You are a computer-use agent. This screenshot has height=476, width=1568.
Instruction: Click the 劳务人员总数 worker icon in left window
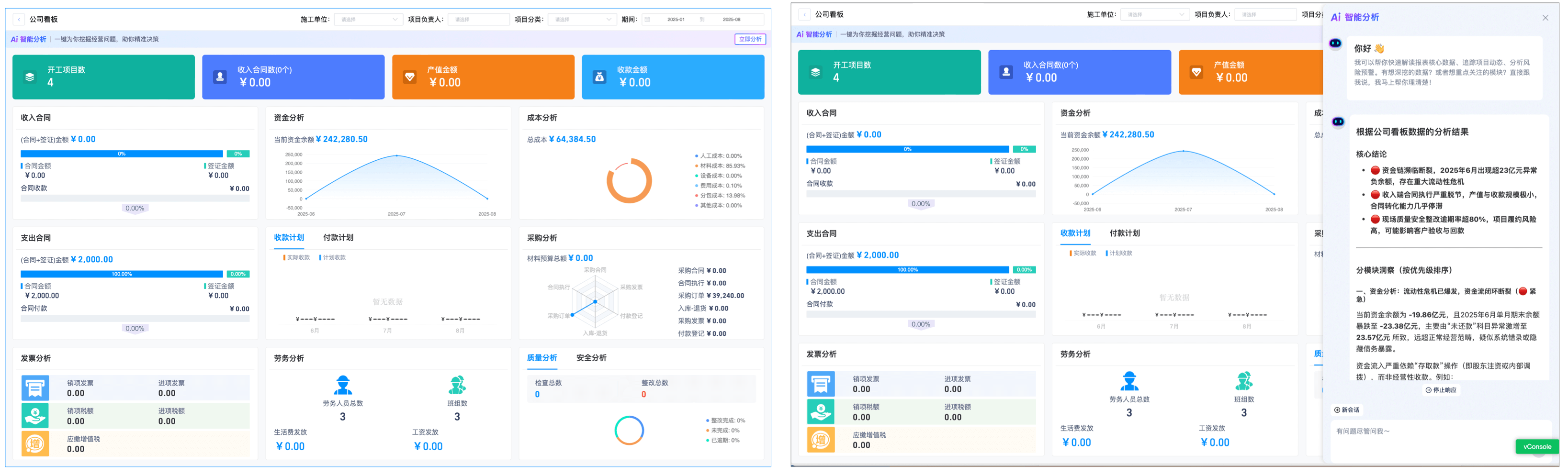point(343,385)
